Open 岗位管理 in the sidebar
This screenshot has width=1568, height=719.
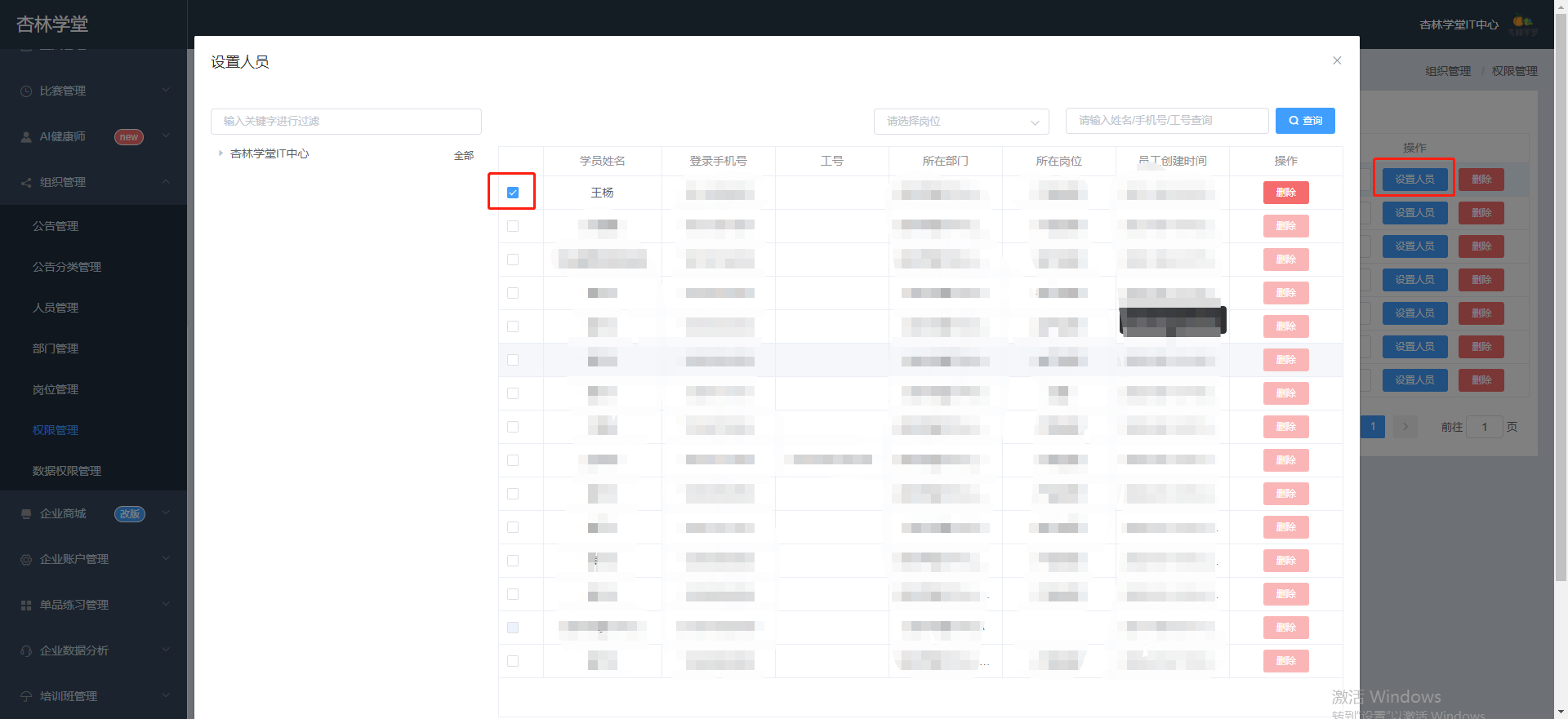[x=56, y=389]
